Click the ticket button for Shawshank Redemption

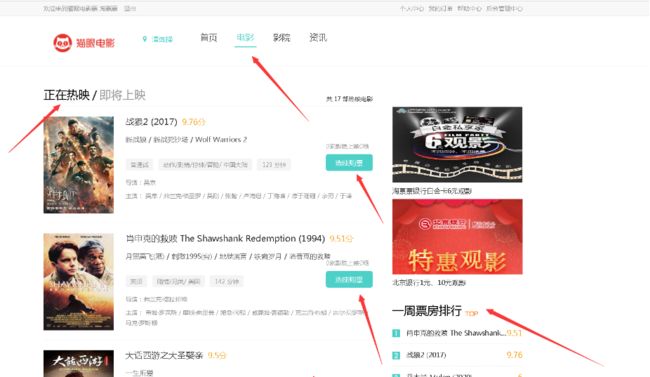(x=349, y=280)
